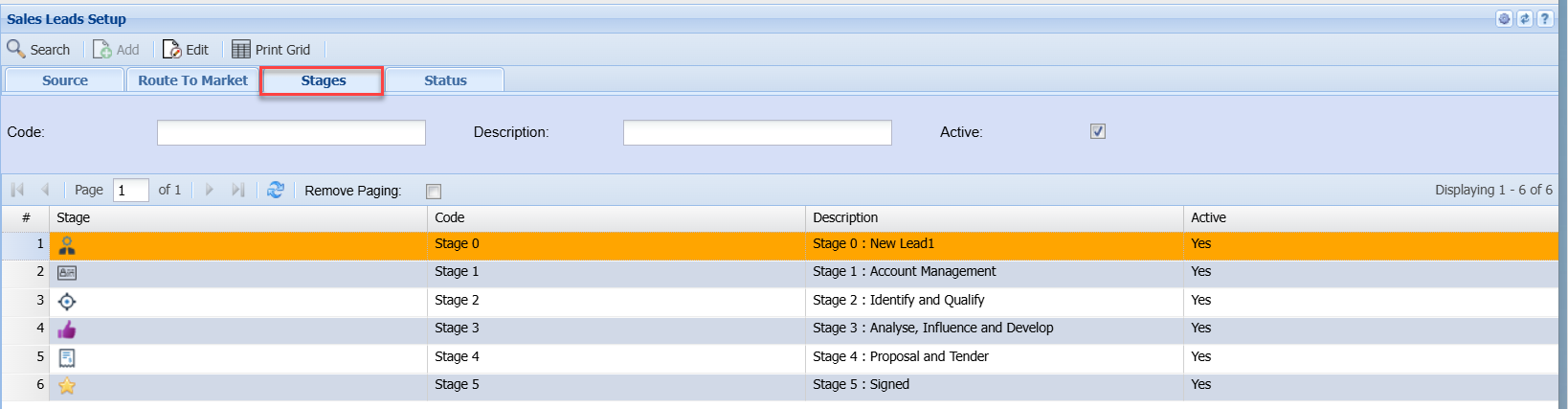Click the Code filter input field
The width and height of the screenshot is (1568, 409).
(291, 132)
